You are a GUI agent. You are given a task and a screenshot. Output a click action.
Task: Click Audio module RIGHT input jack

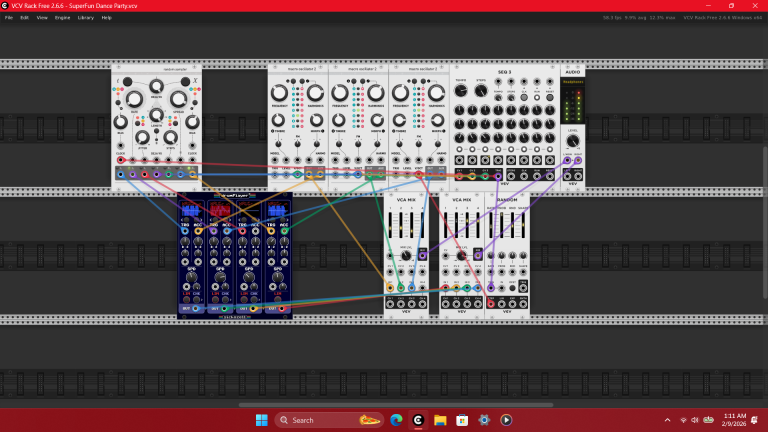tap(578, 160)
